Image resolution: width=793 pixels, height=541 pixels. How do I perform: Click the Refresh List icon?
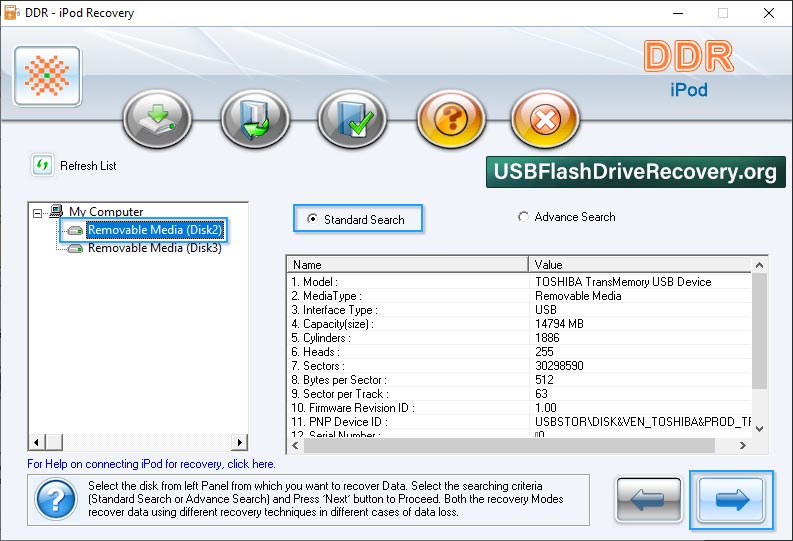42,165
